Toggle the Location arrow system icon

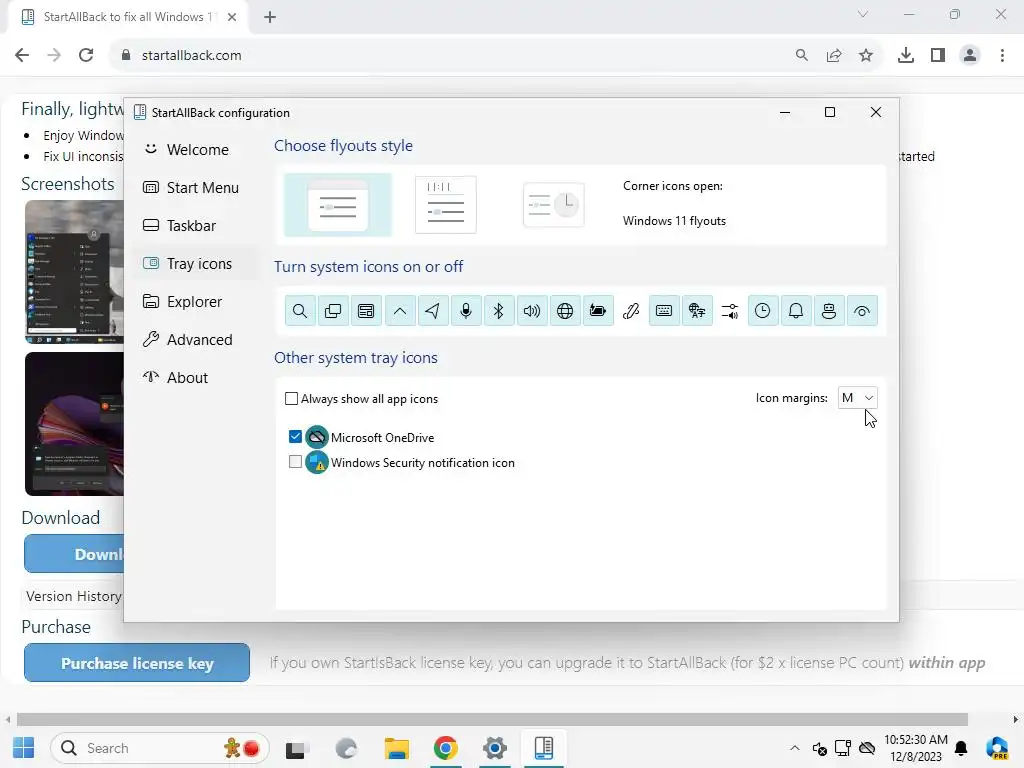click(x=432, y=311)
